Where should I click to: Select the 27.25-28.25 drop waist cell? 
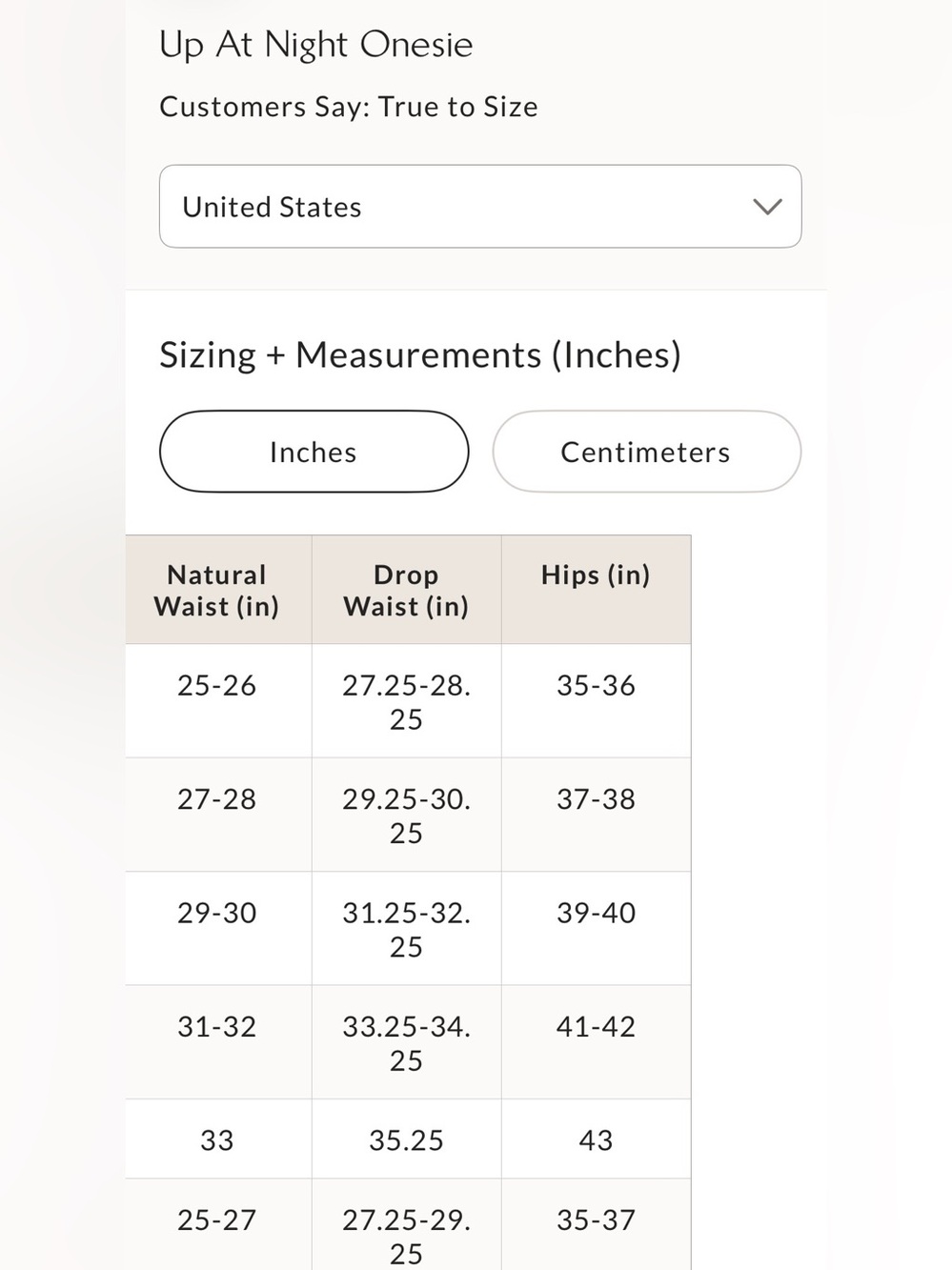coord(407,701)
